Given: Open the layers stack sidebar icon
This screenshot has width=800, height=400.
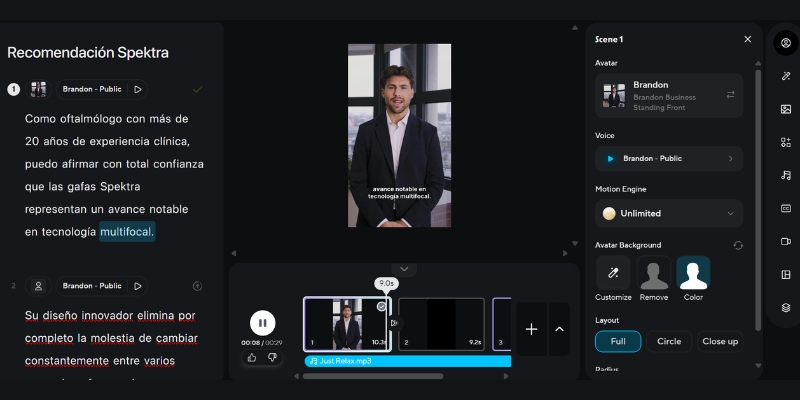Looking at the screenshot, I should 786,308.
